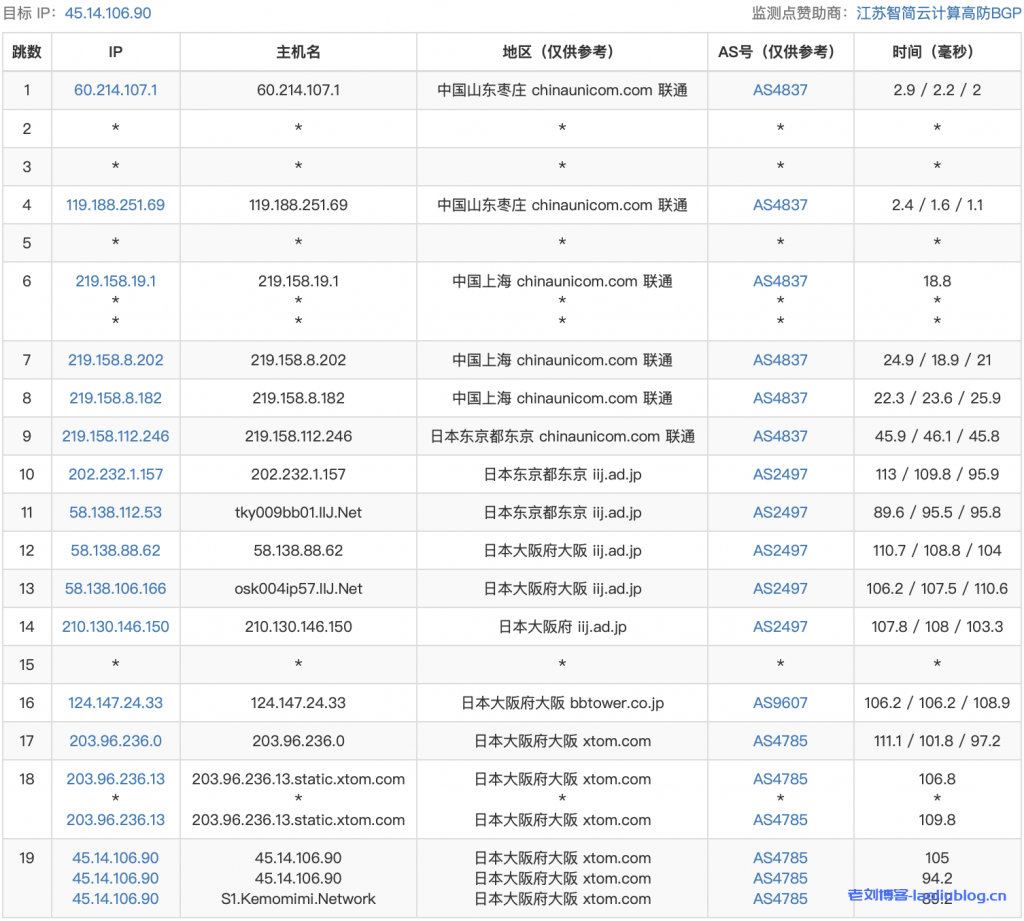Open the 江苏智简云计算高防BGP sponsor link
This screenshot has width=1024, height=921.
[931, 13]
